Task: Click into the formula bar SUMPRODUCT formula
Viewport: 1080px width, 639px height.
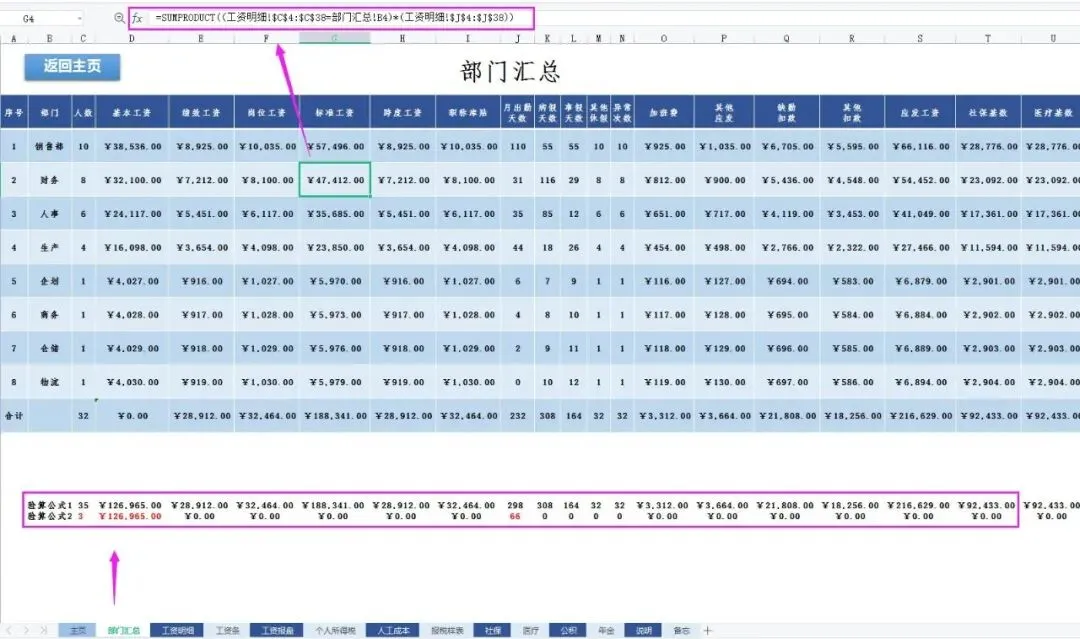Action: 335,17
